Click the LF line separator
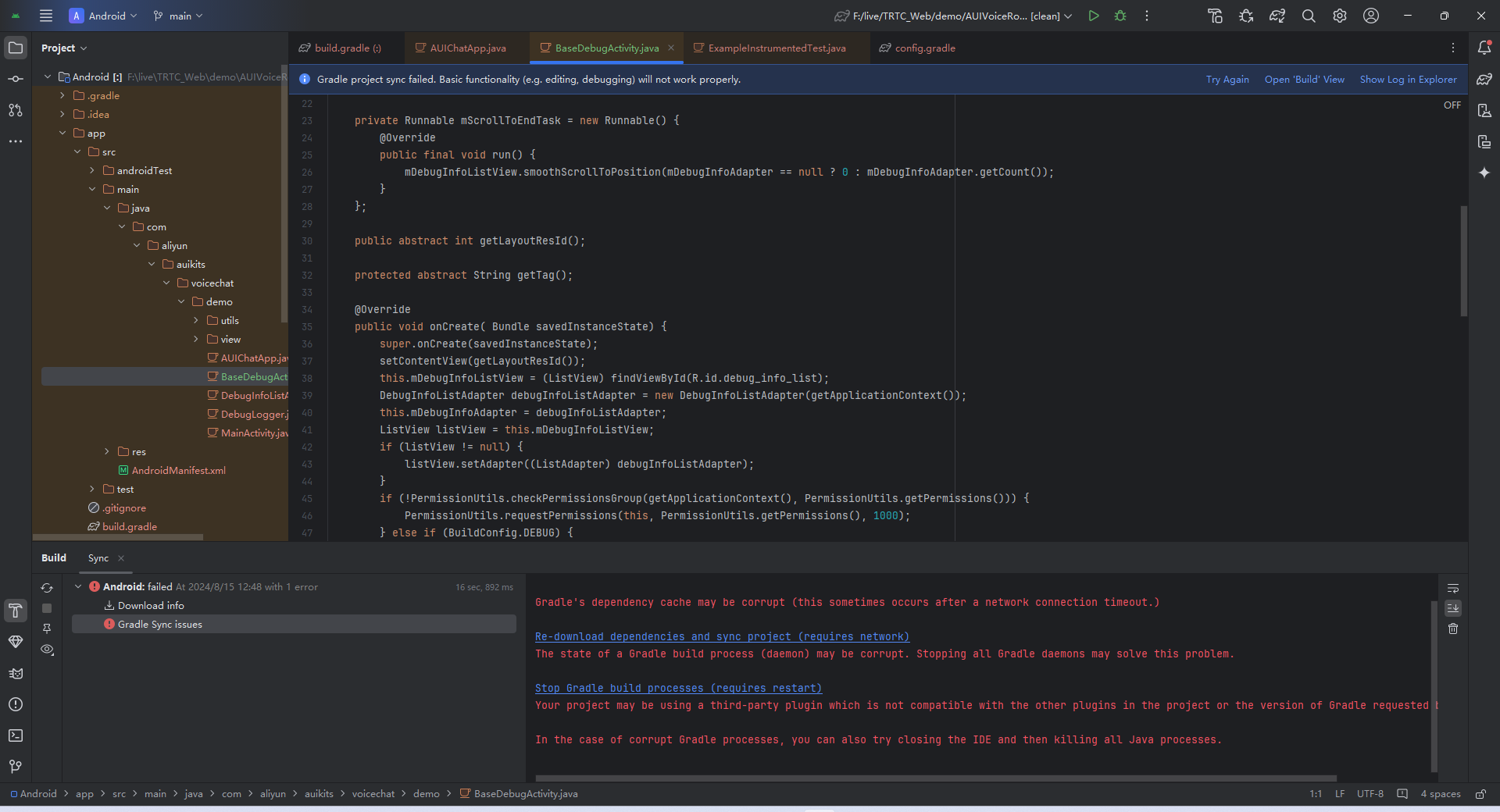Screen dimensions: 1500x812 coord(1340,794)
